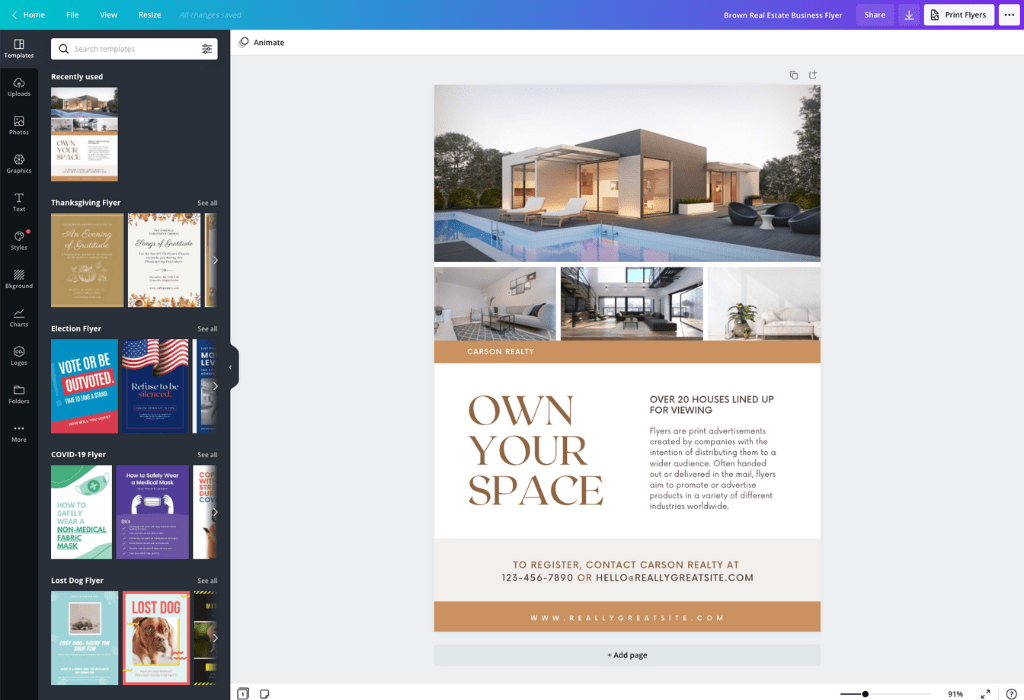Click See all for Thanksgiving Flyer templates
1024x700 pixels.
[207, 202]
